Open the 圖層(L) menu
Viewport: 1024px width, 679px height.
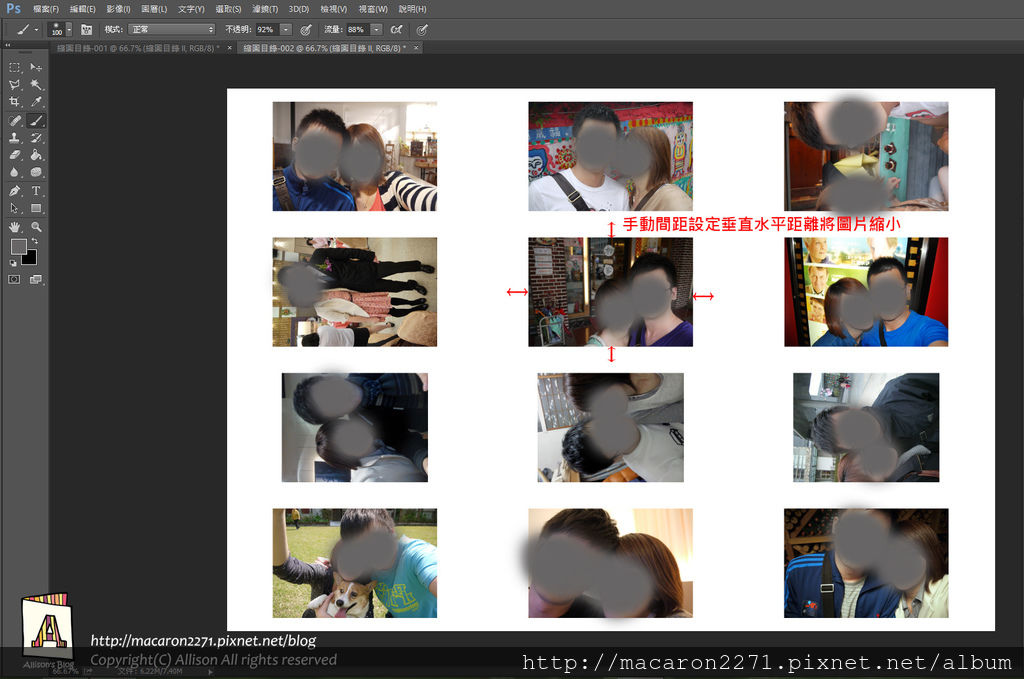tap(154, 9)
